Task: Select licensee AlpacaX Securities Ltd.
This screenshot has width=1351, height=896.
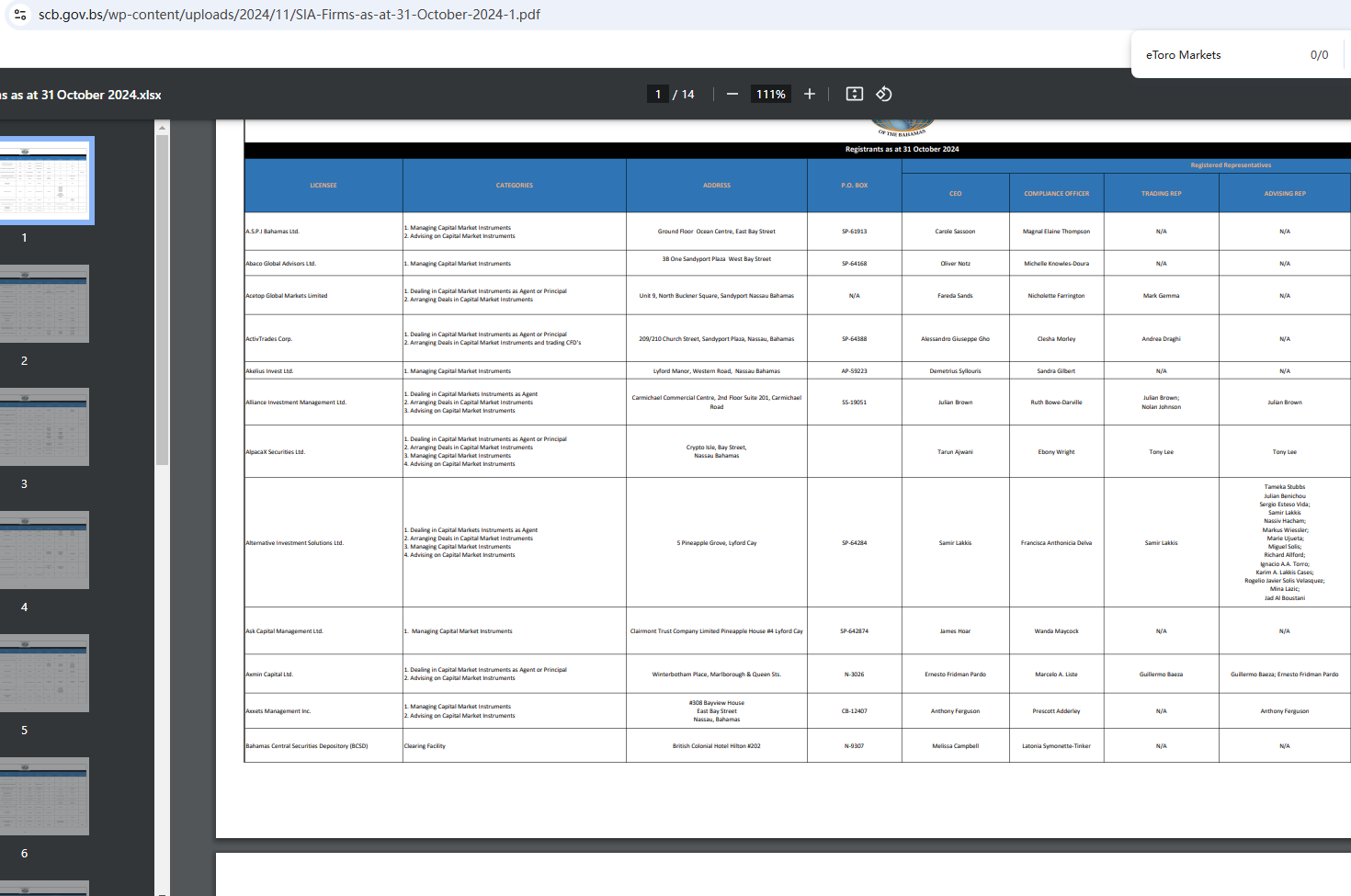Action: click(x=275, y=452)
